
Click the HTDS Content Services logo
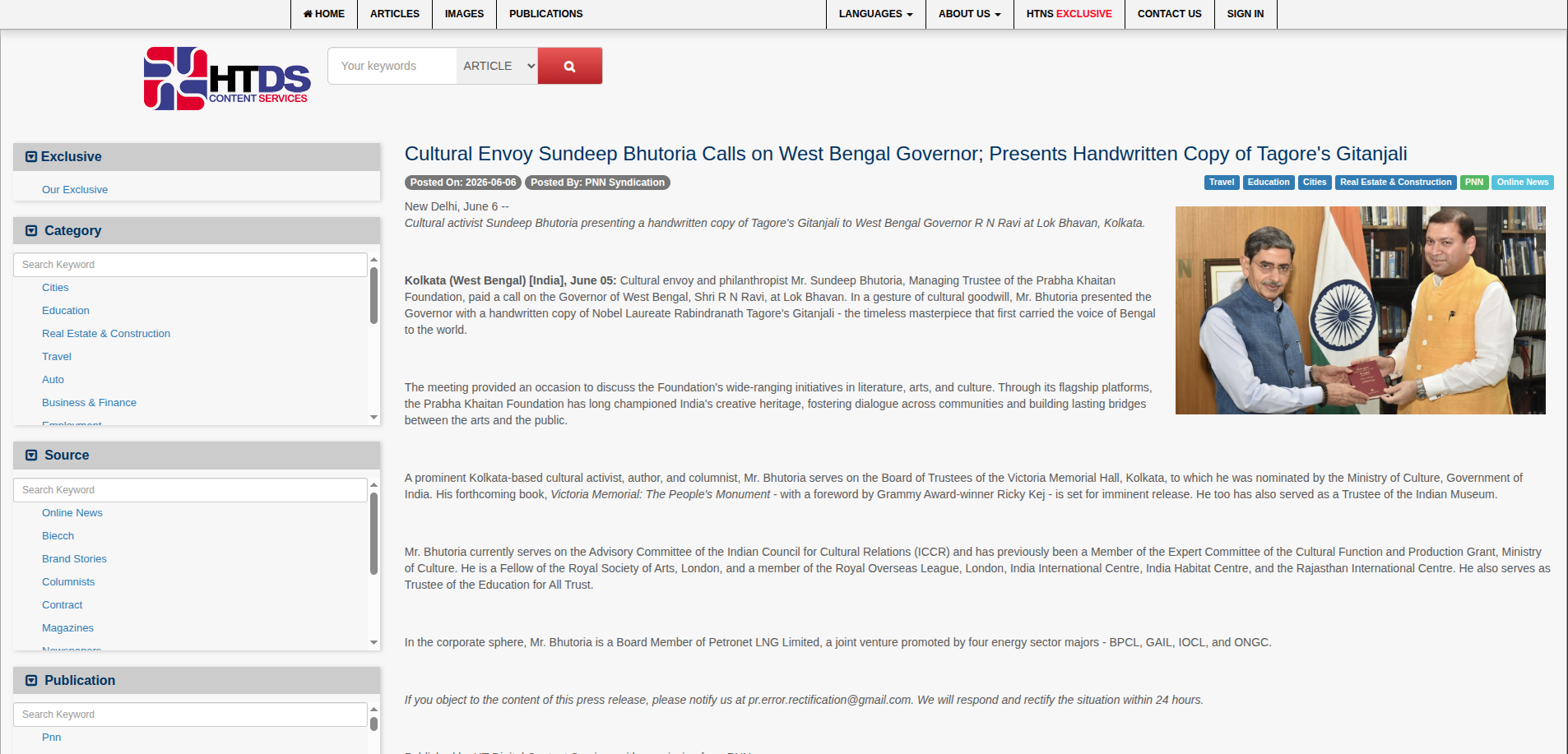click(x=227, y=79)
